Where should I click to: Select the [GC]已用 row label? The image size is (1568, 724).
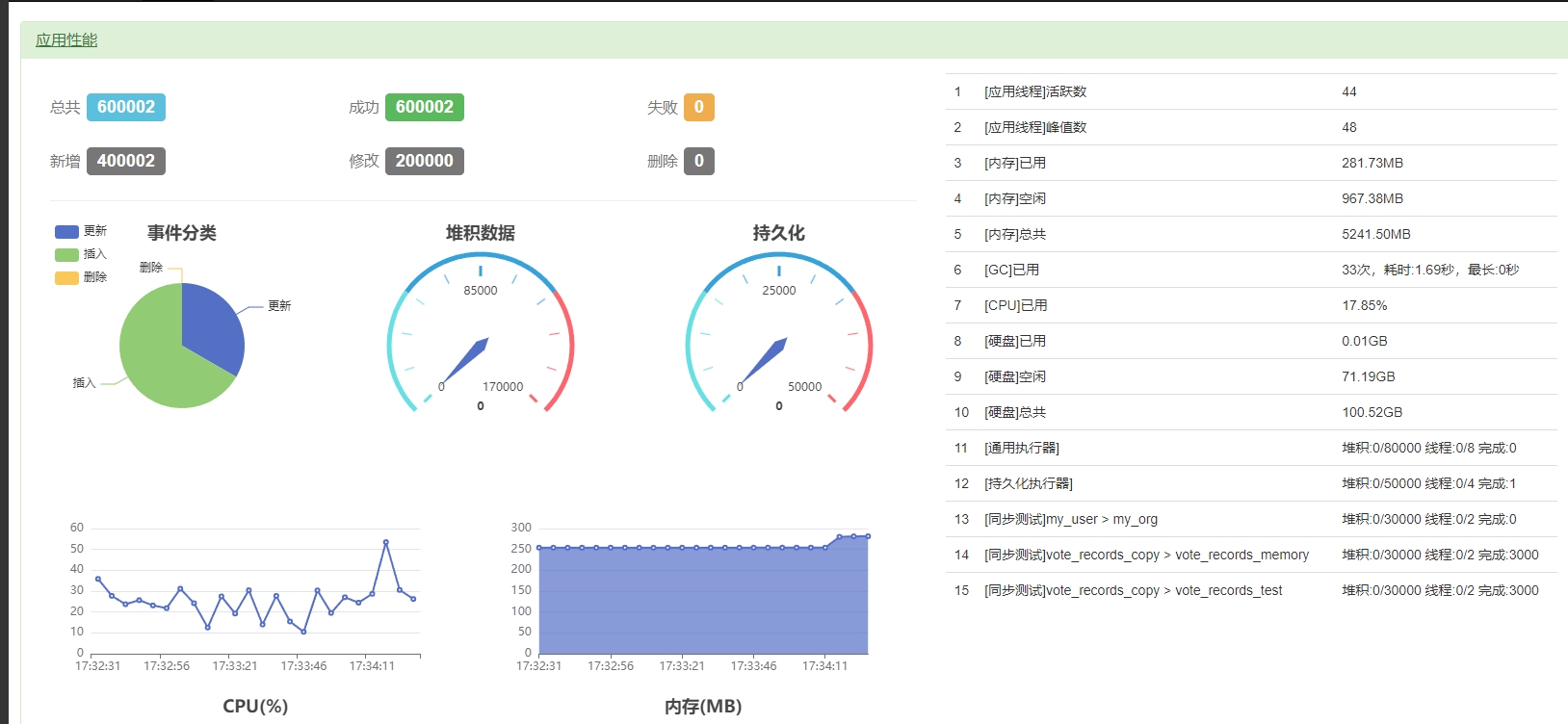click(x=1011, y=270)
